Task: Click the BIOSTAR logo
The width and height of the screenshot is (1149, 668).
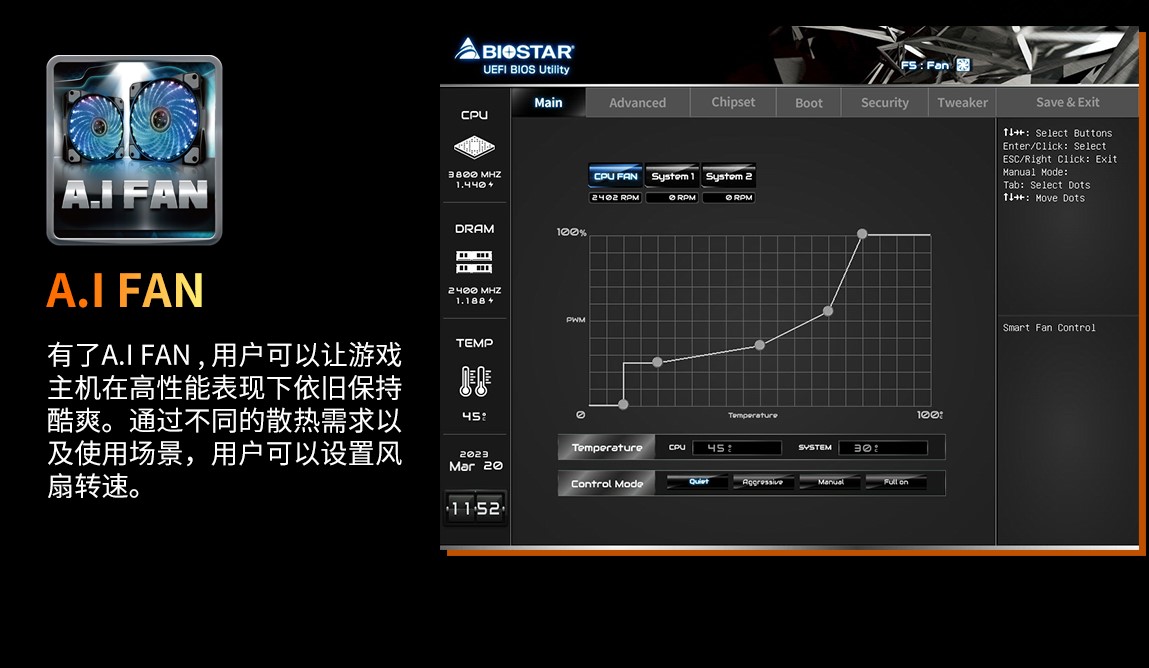Action: point(514,50)
